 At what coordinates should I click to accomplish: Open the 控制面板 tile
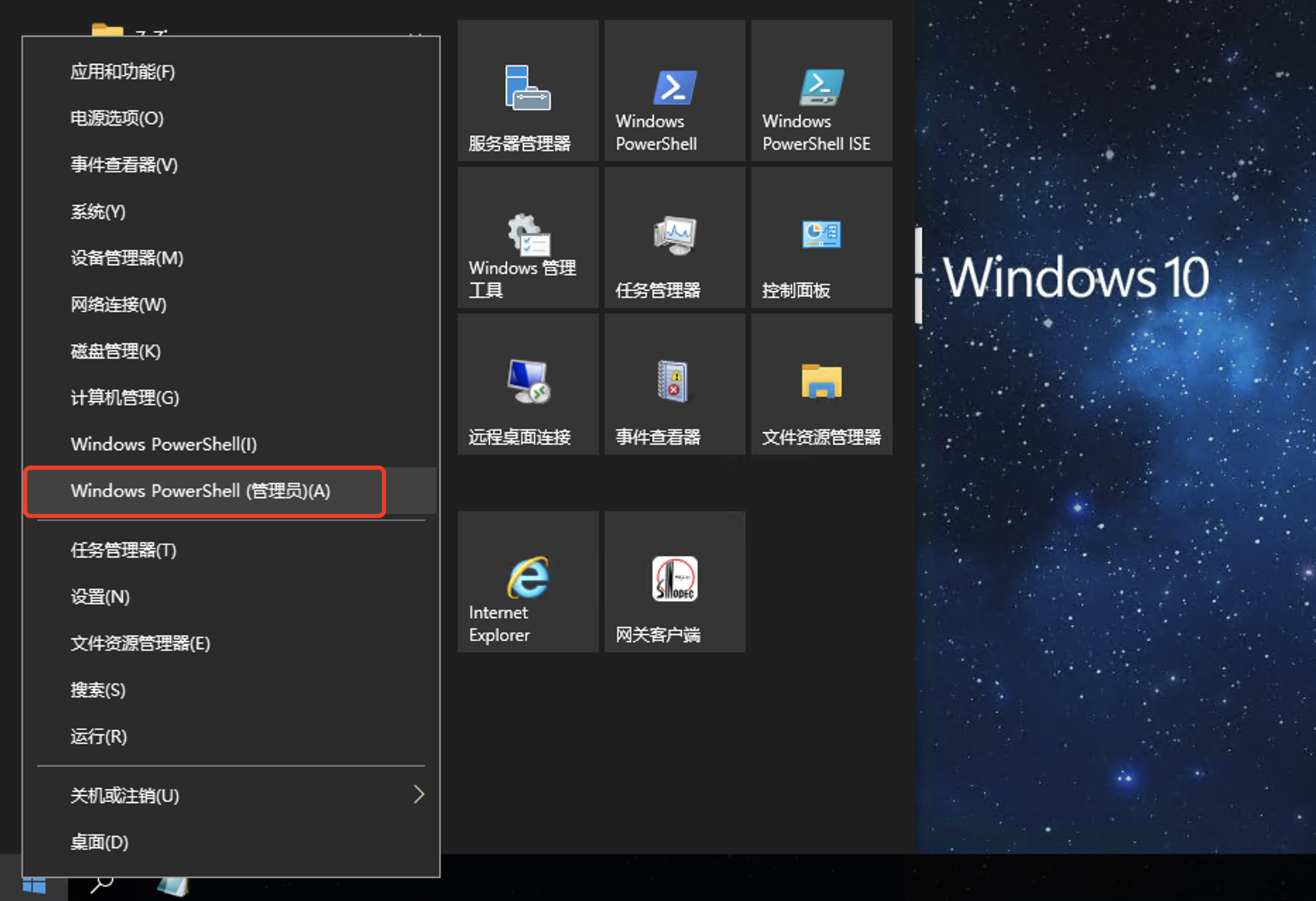[x=821, y=237]
